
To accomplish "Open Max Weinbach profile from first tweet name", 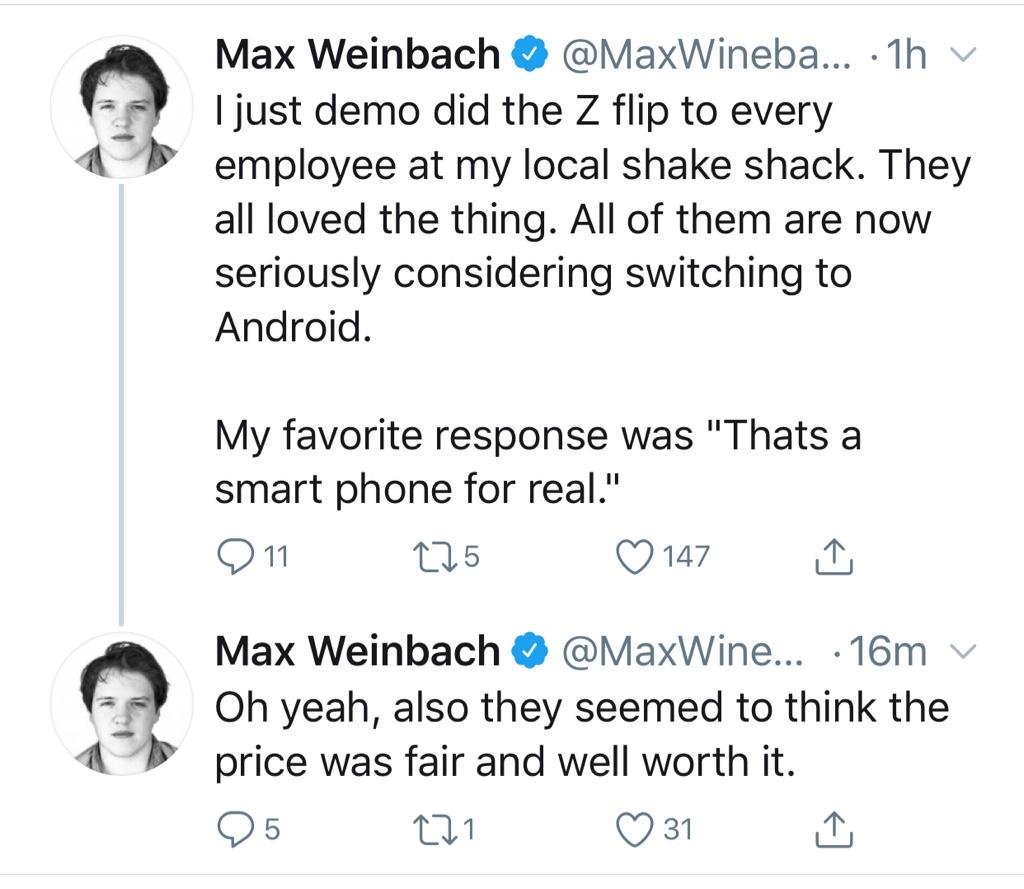I will (x=357, y=55).
